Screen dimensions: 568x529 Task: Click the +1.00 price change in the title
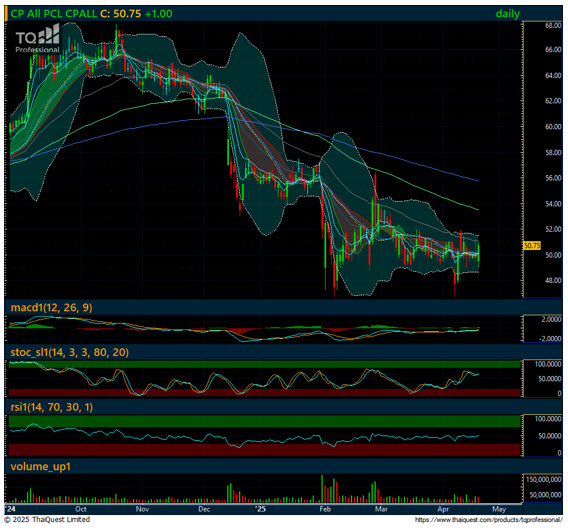159,14
